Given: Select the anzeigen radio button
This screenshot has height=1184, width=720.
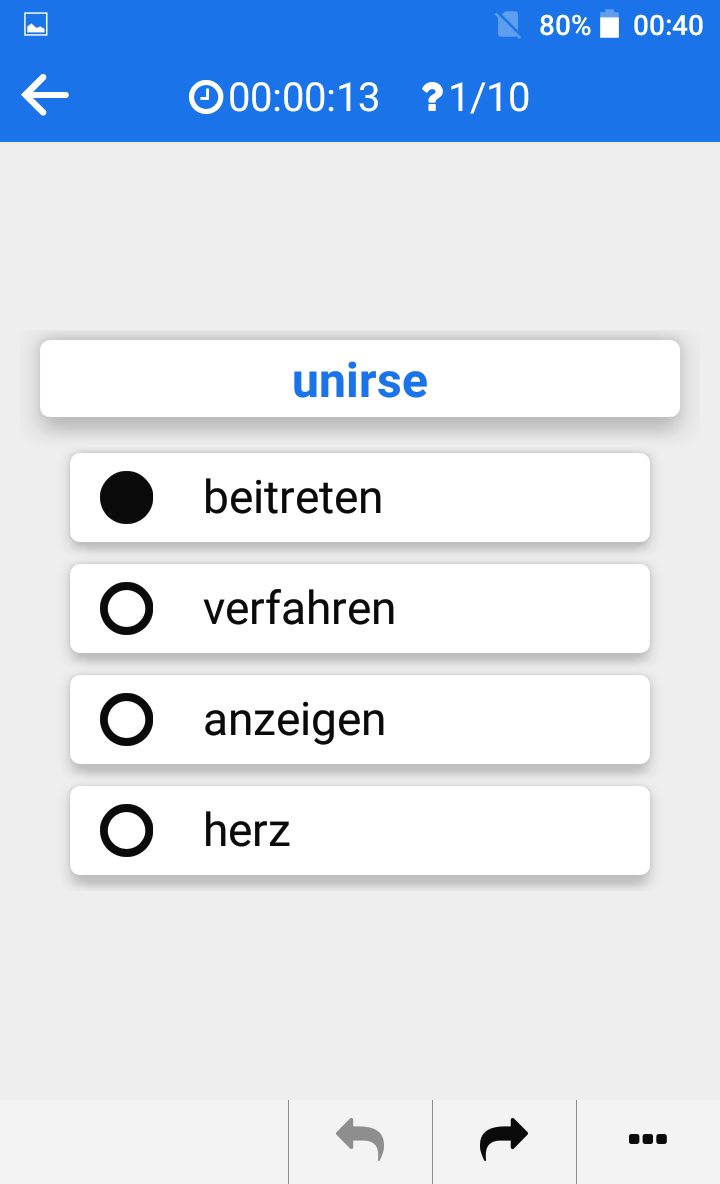Looking at the screenshot, I should (127, 720).
